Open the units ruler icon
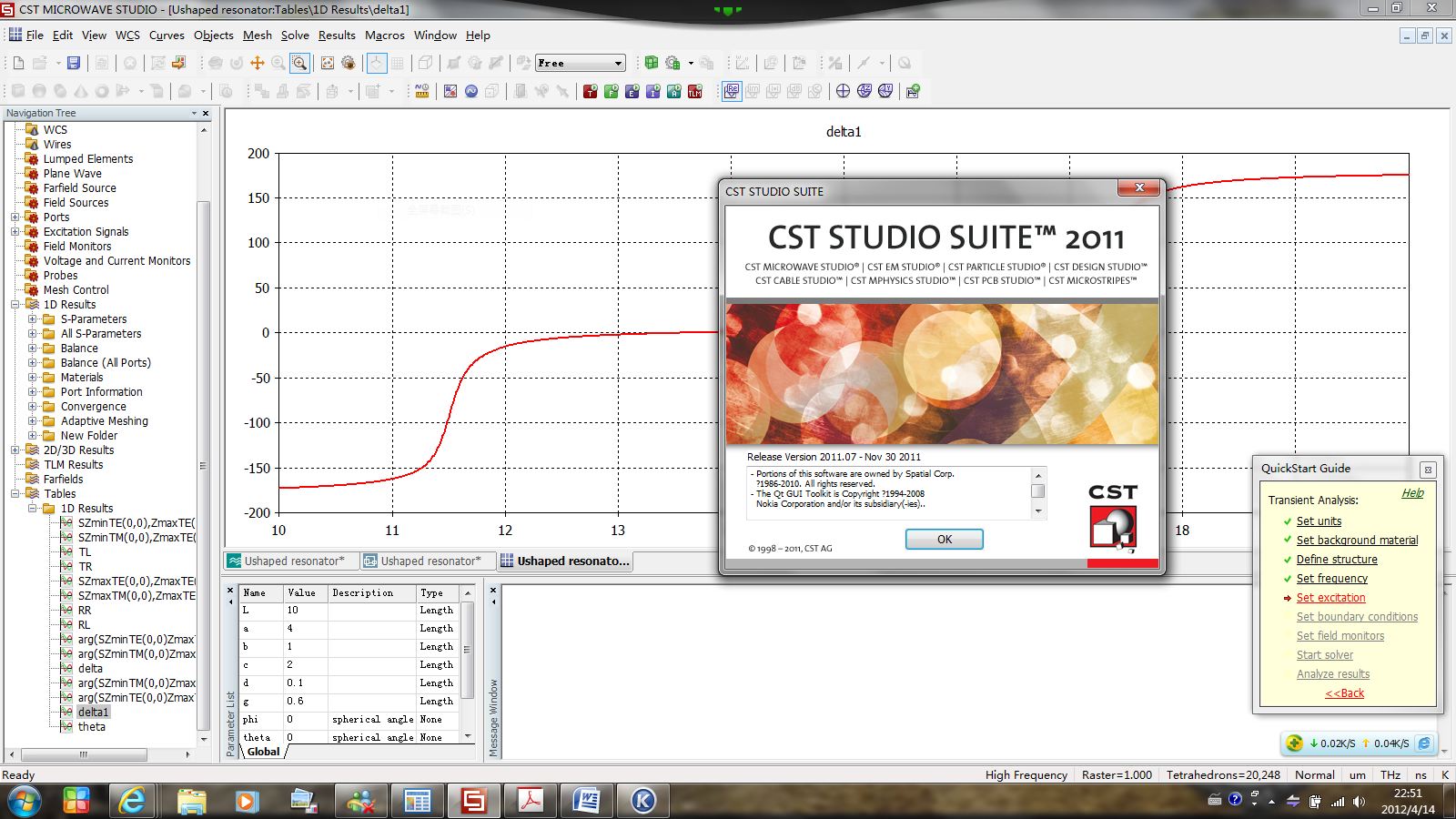1456x819 pixels. tap(422, 91)
